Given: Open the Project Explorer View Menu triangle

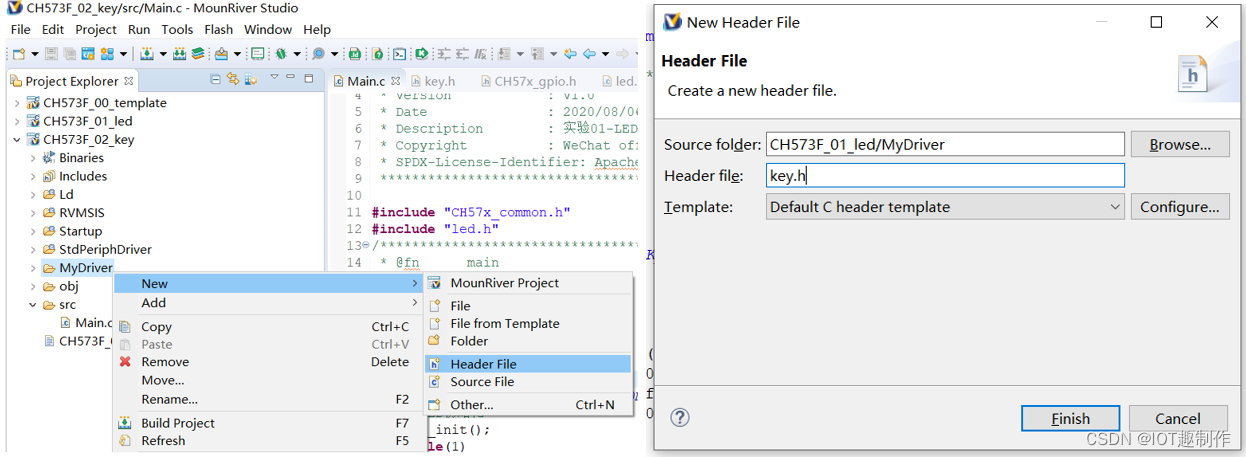Looking at the screenshot, I should point(274,77).
